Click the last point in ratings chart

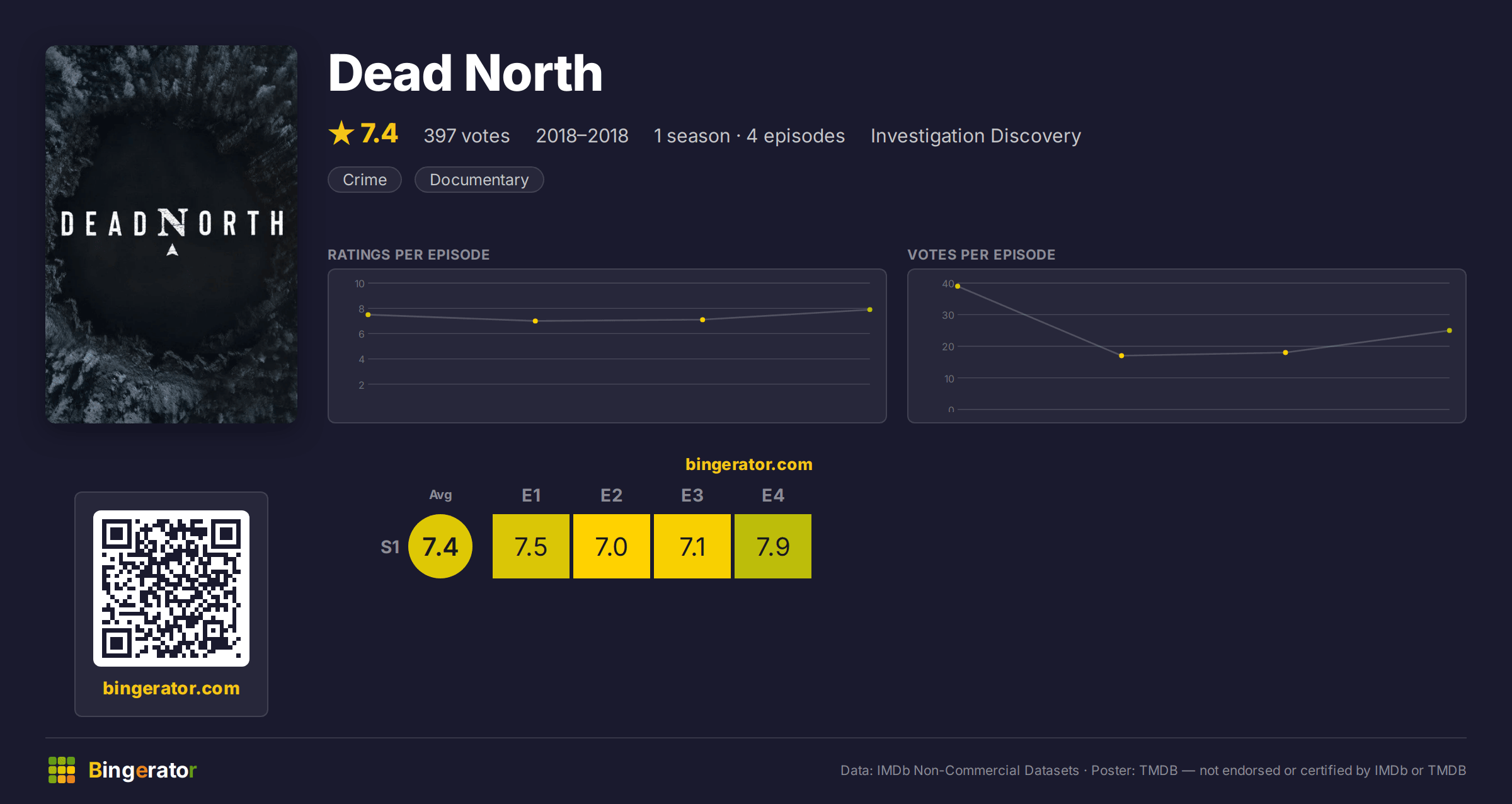click(x=870, y=309)
